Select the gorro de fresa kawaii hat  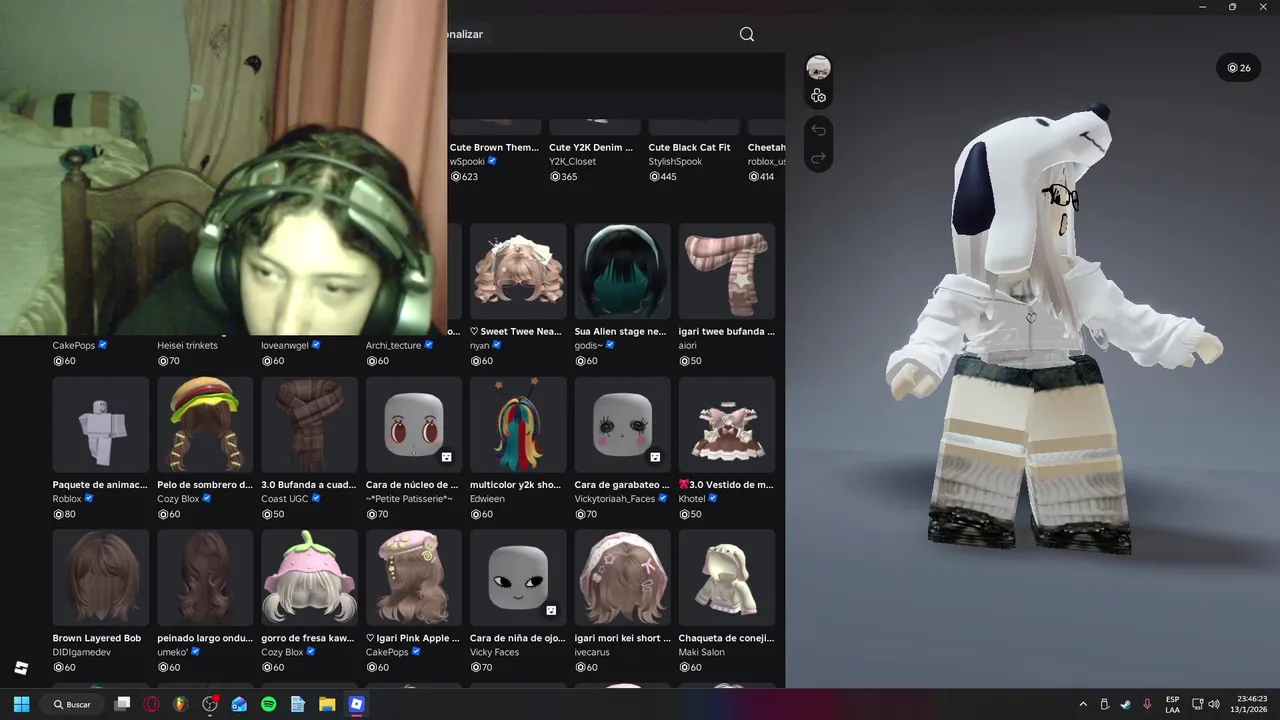click(x=309, y=577)
